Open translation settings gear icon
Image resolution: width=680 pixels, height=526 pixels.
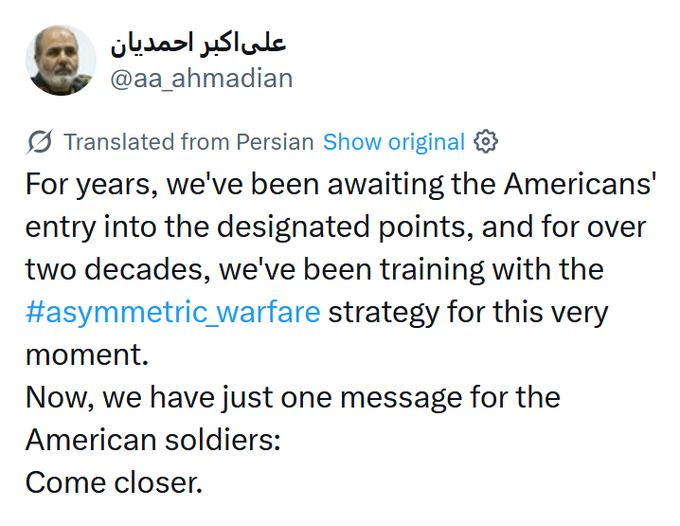486,142
